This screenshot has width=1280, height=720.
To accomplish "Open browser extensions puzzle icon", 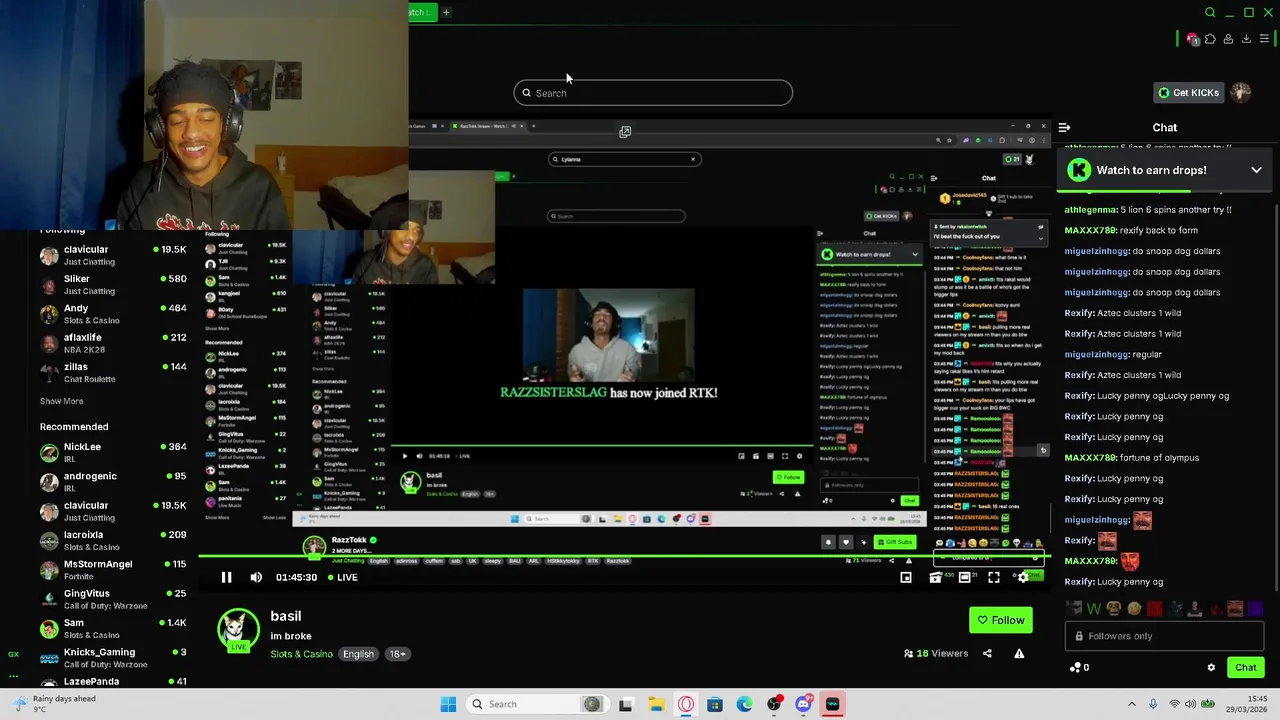I will point(1210,39).
